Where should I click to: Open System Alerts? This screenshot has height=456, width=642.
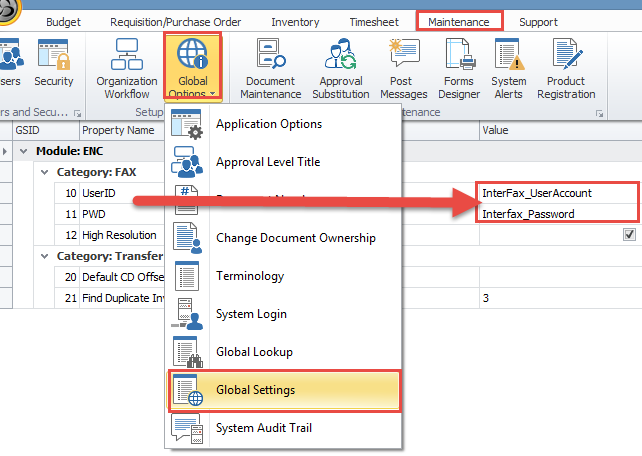508,66
